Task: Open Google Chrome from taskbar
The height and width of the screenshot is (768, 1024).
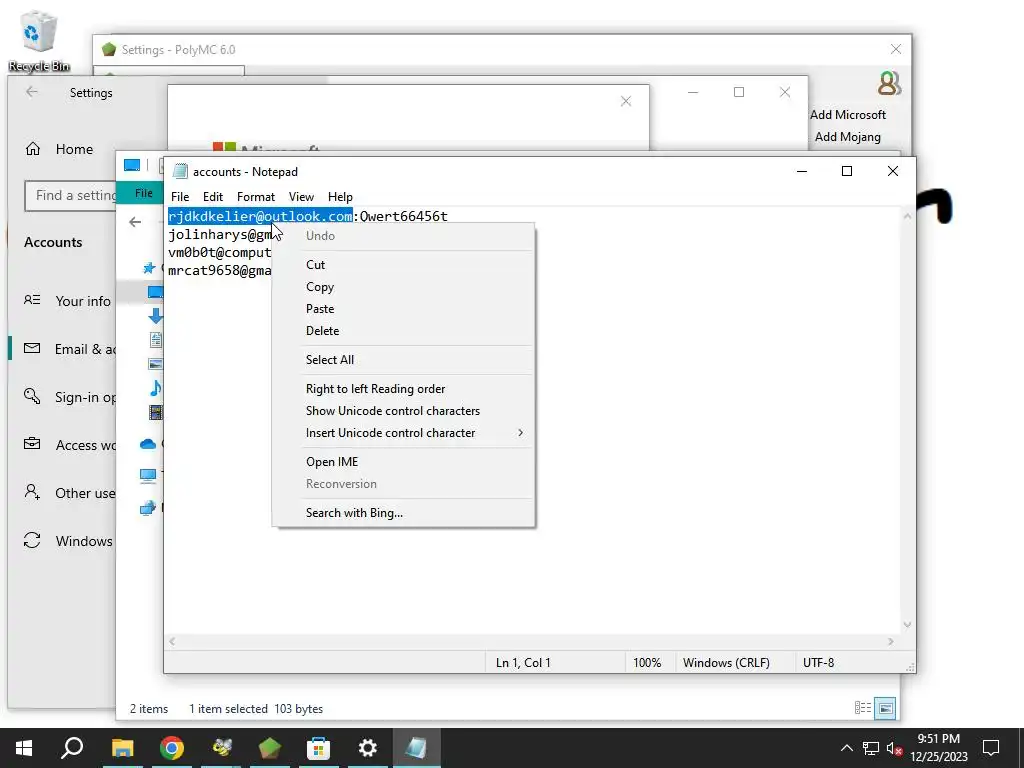Action: point(172,748)
